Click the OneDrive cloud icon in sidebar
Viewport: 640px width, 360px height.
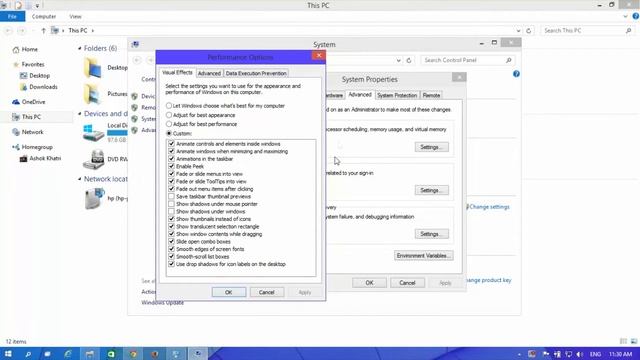pyautogui.click(x=16, y=102)
